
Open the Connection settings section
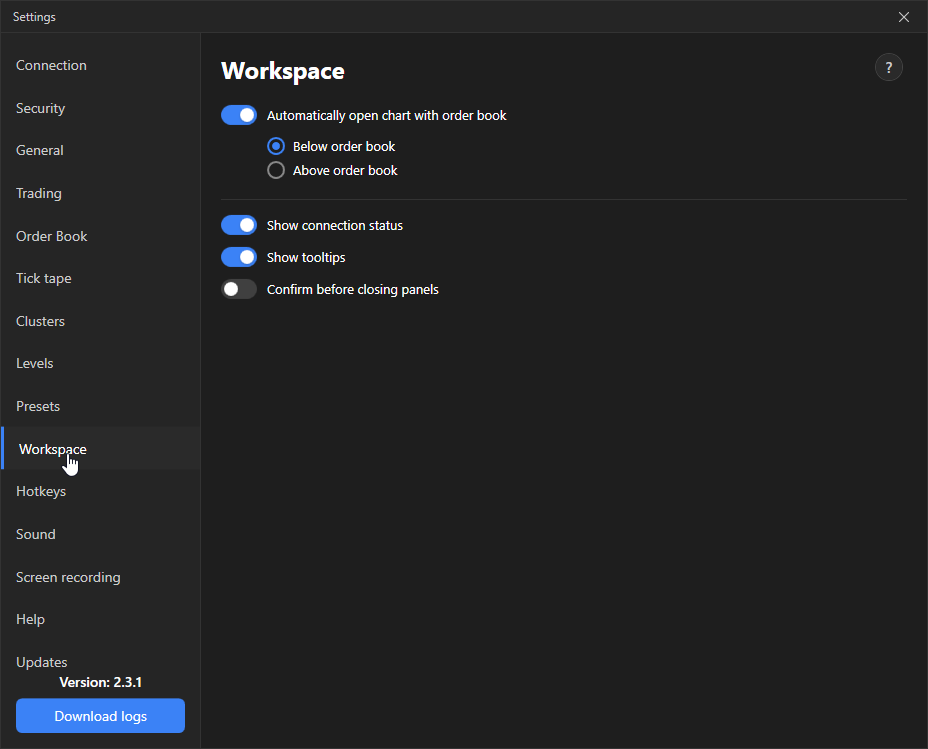click(x=101, y=65)
